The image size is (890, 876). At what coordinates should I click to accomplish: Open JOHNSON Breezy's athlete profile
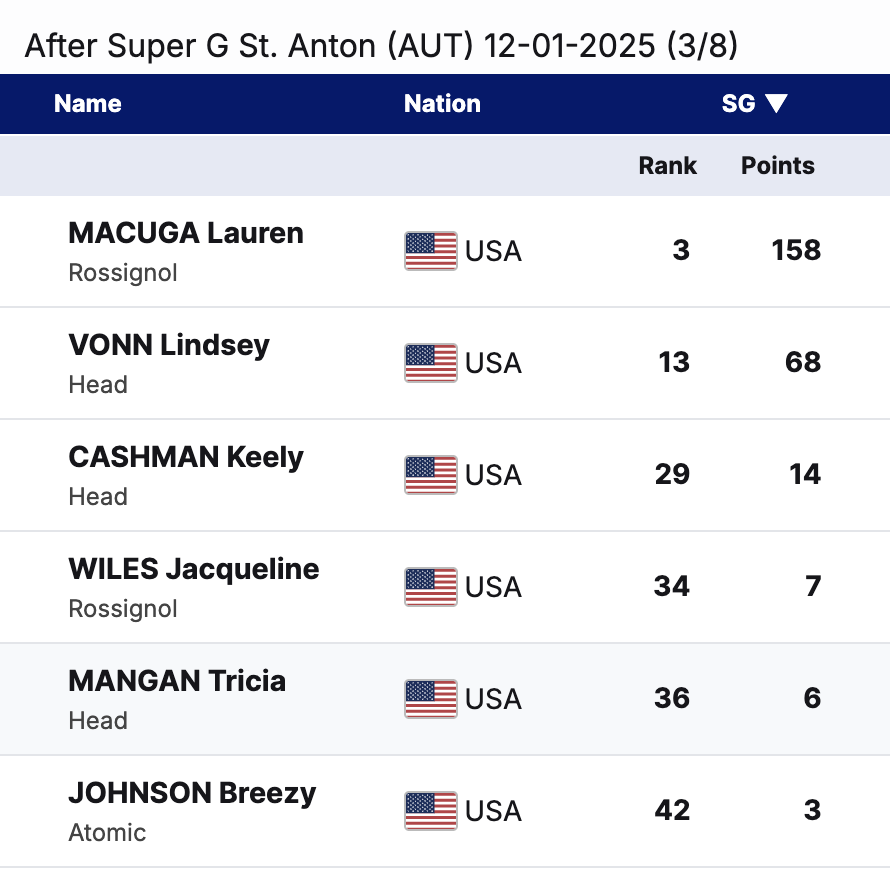pyautogui.click(x=192, y=794)
